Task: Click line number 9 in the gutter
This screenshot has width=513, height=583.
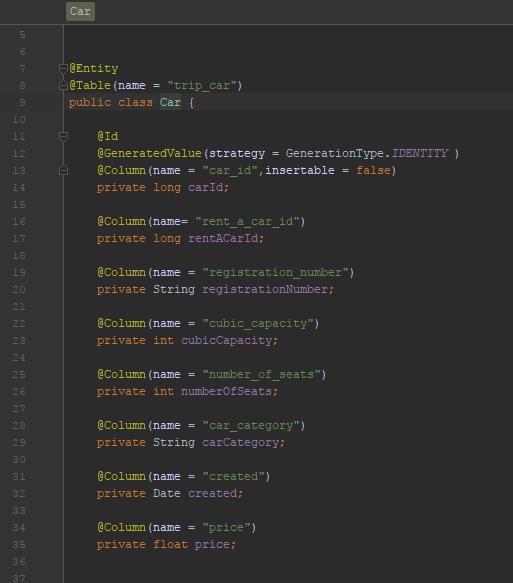Action: tap(22, 103)
